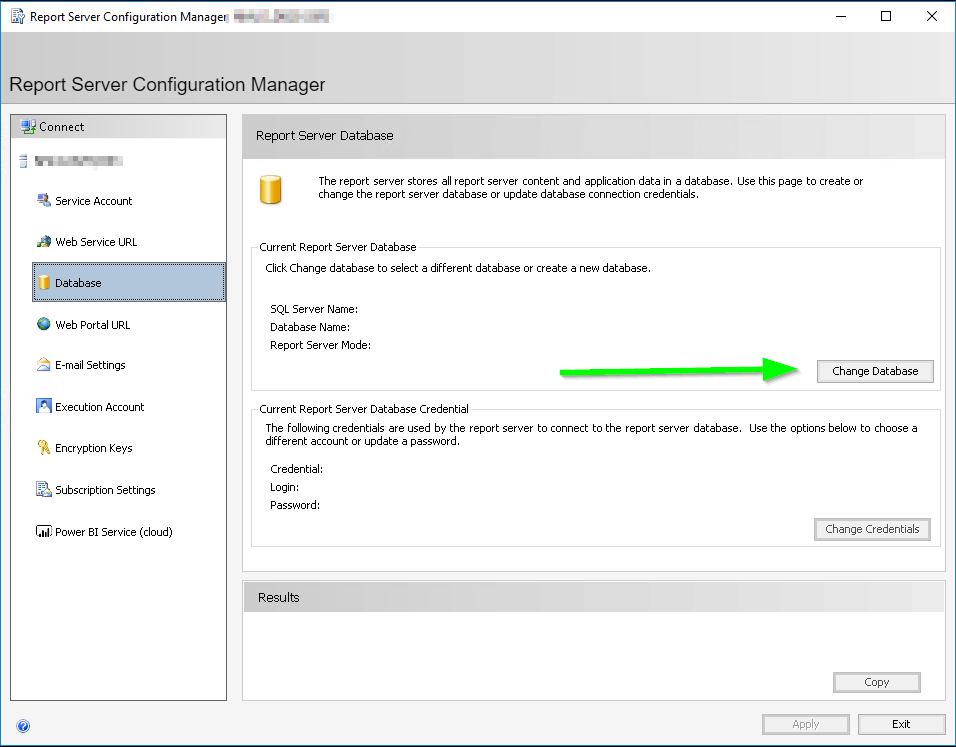Click the large database icon in the description

(270, 189)
